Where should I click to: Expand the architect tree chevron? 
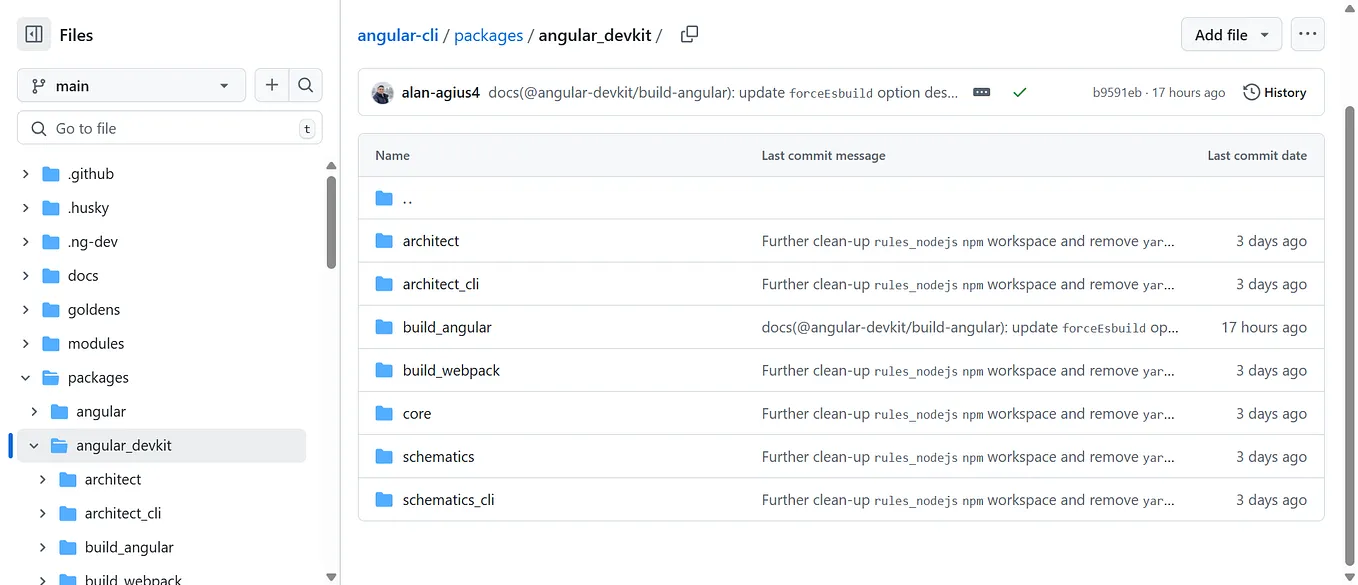pyautogui.click(x=43, y=480)
